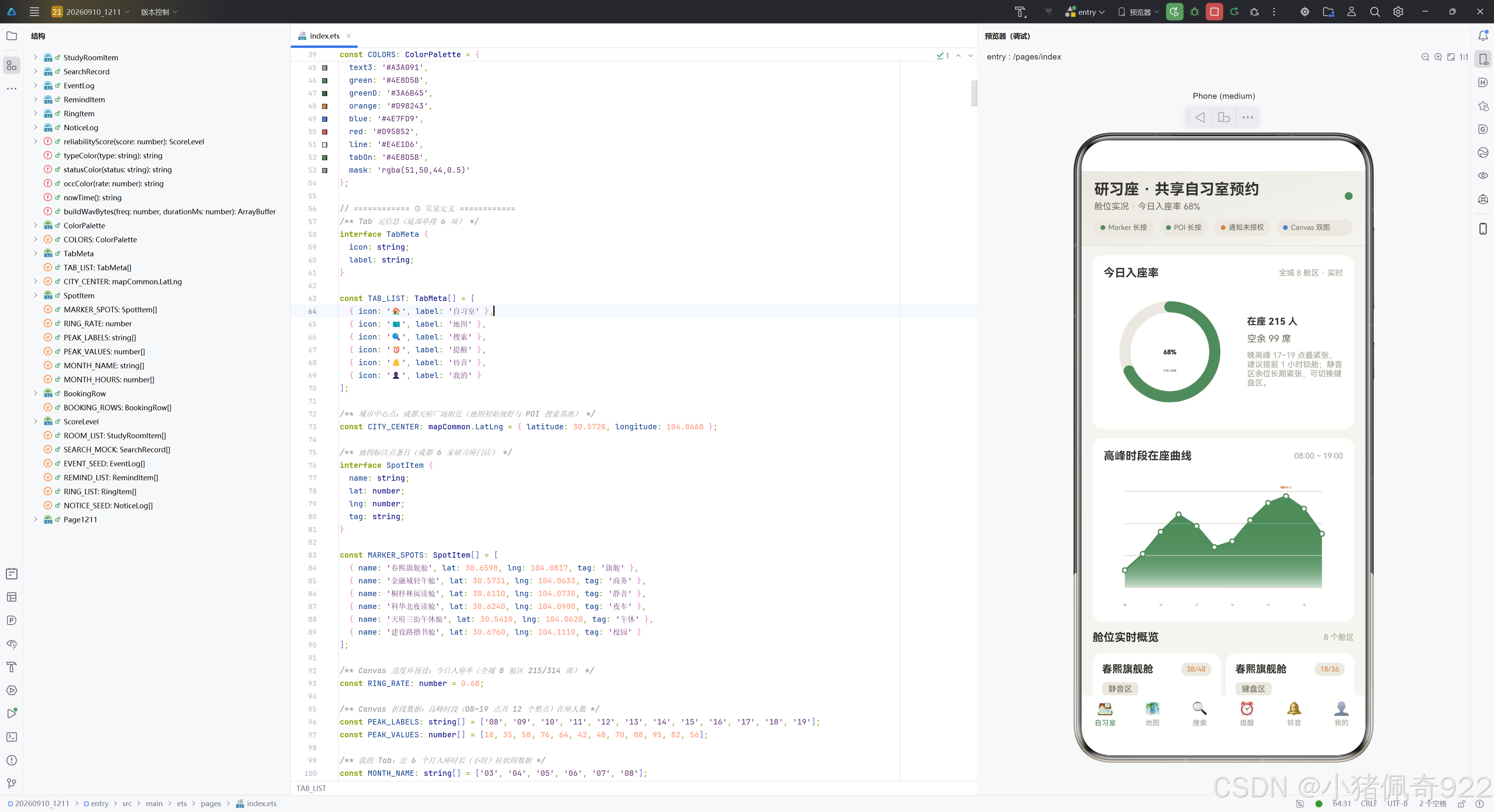Expand the StudyRoomItem node

[x=35, y=58]
